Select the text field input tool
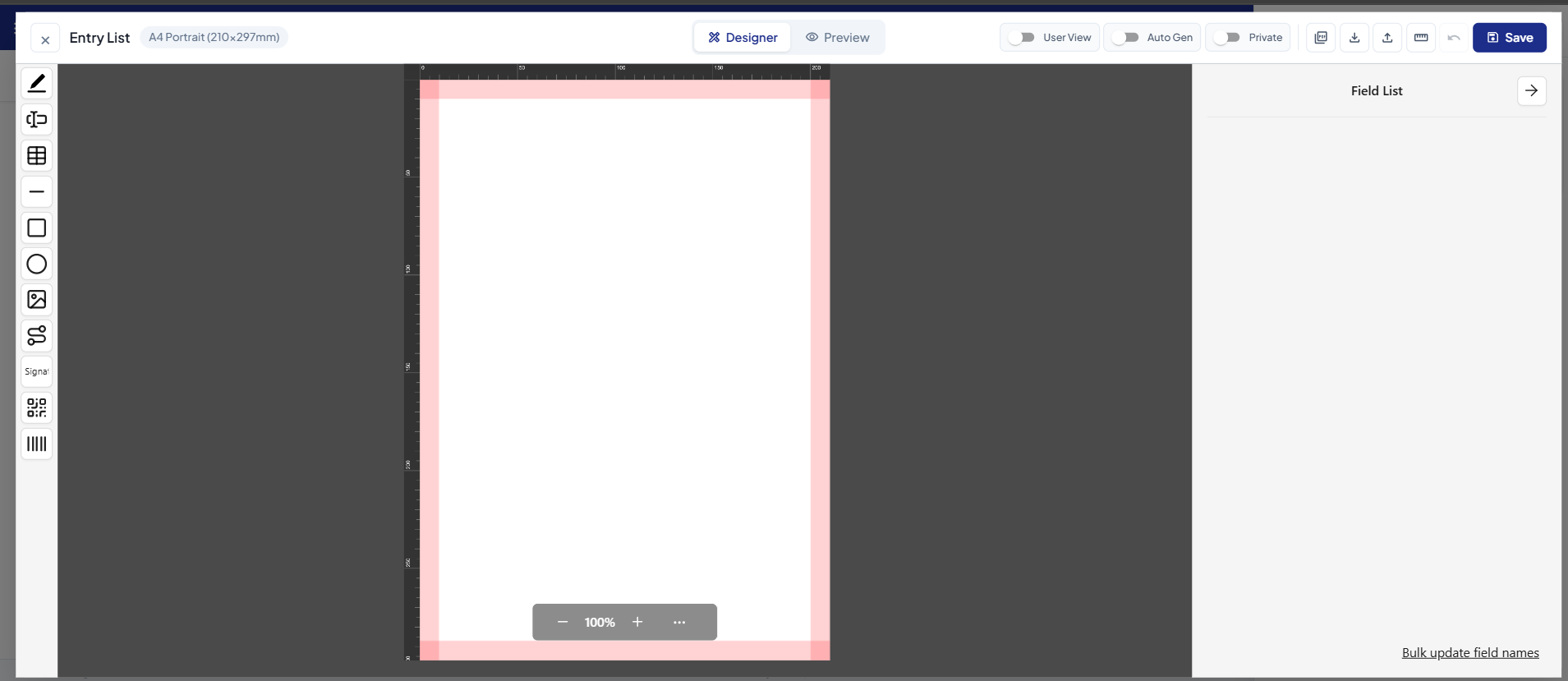The image size is (1568, 681). point(37,119)
